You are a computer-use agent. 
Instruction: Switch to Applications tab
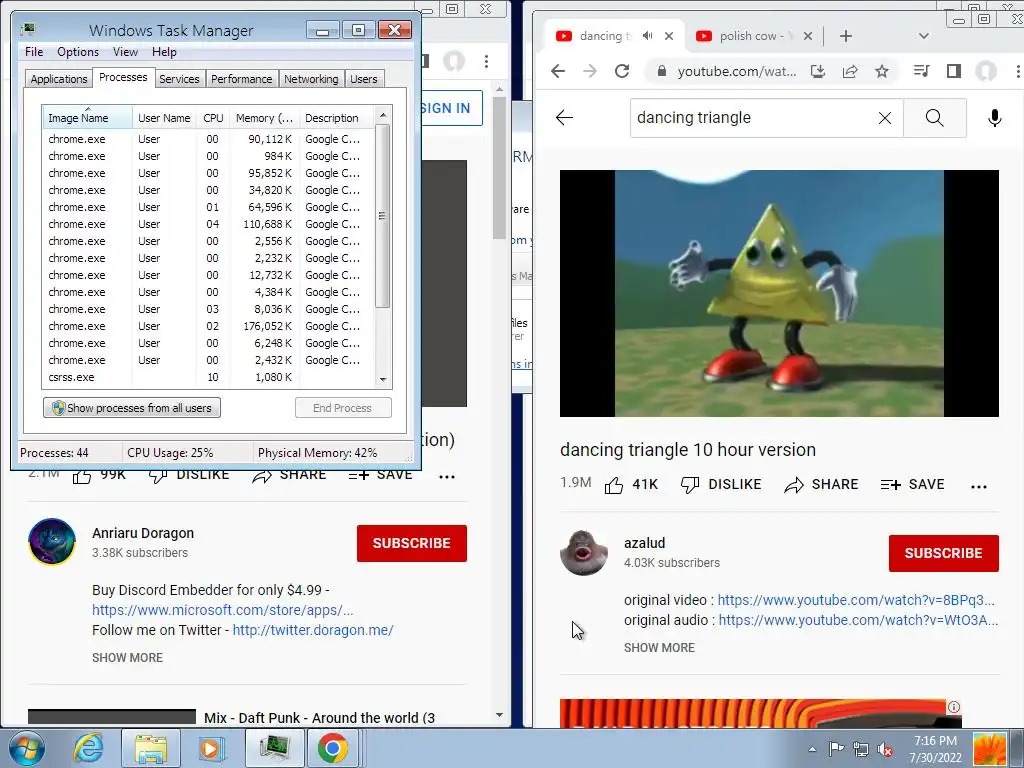coord(59,79)
